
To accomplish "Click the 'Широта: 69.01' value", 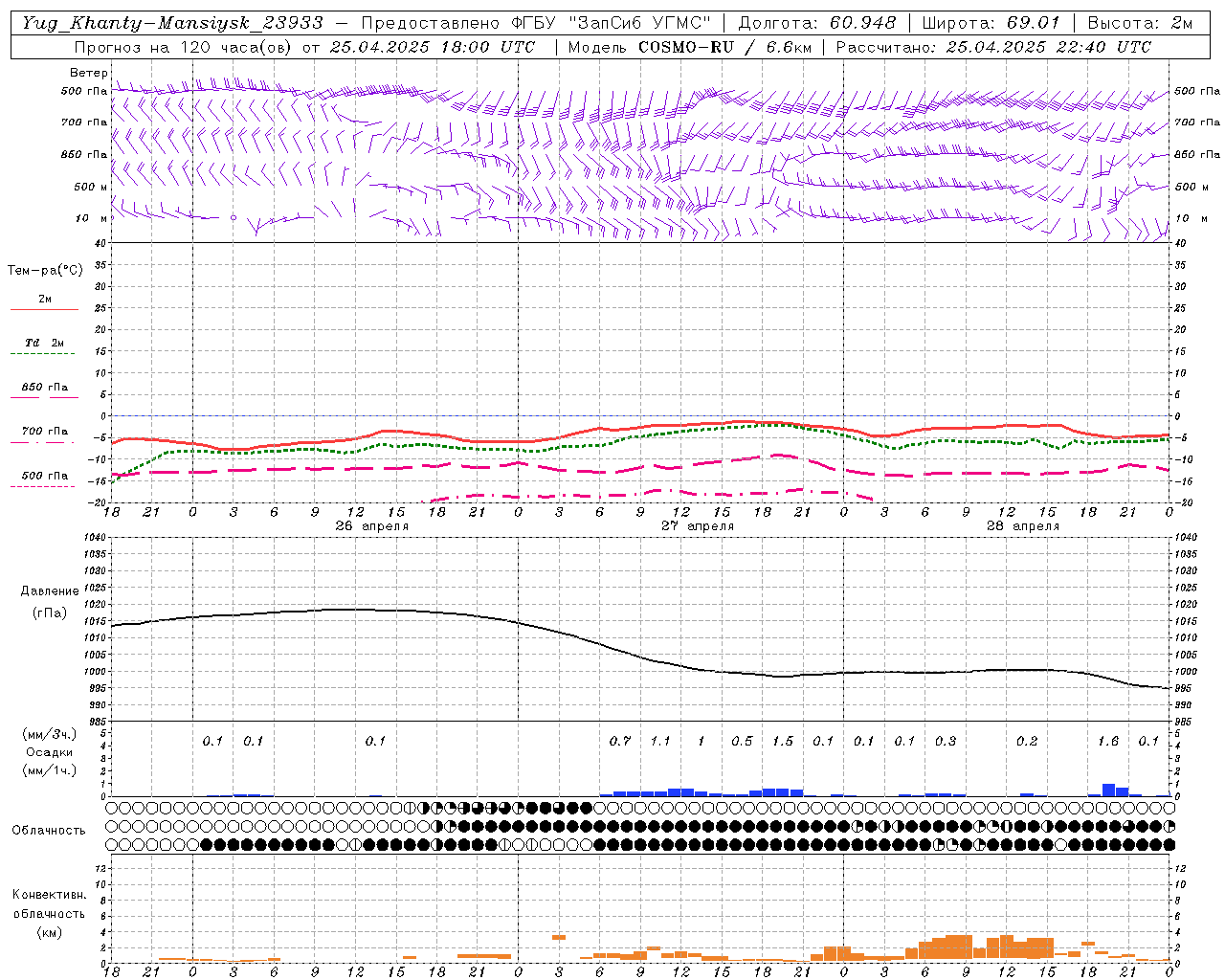I will tap(991, 23).
